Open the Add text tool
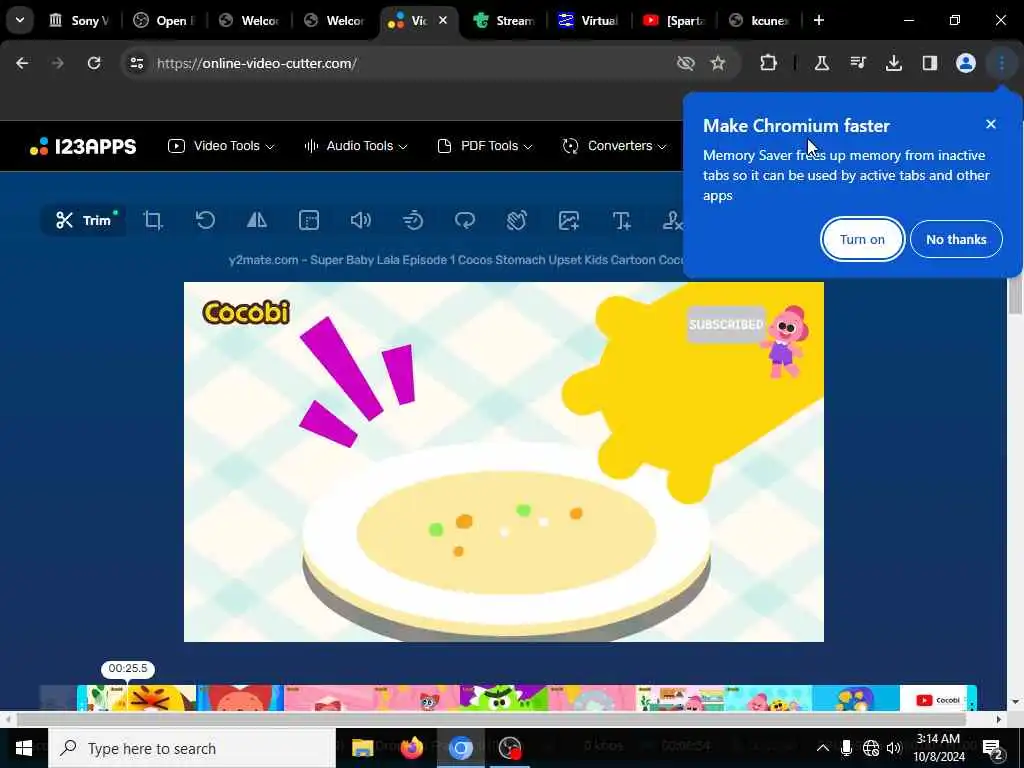The width and height of the screenshot is (1024, 768). click(x=621, y=220)
